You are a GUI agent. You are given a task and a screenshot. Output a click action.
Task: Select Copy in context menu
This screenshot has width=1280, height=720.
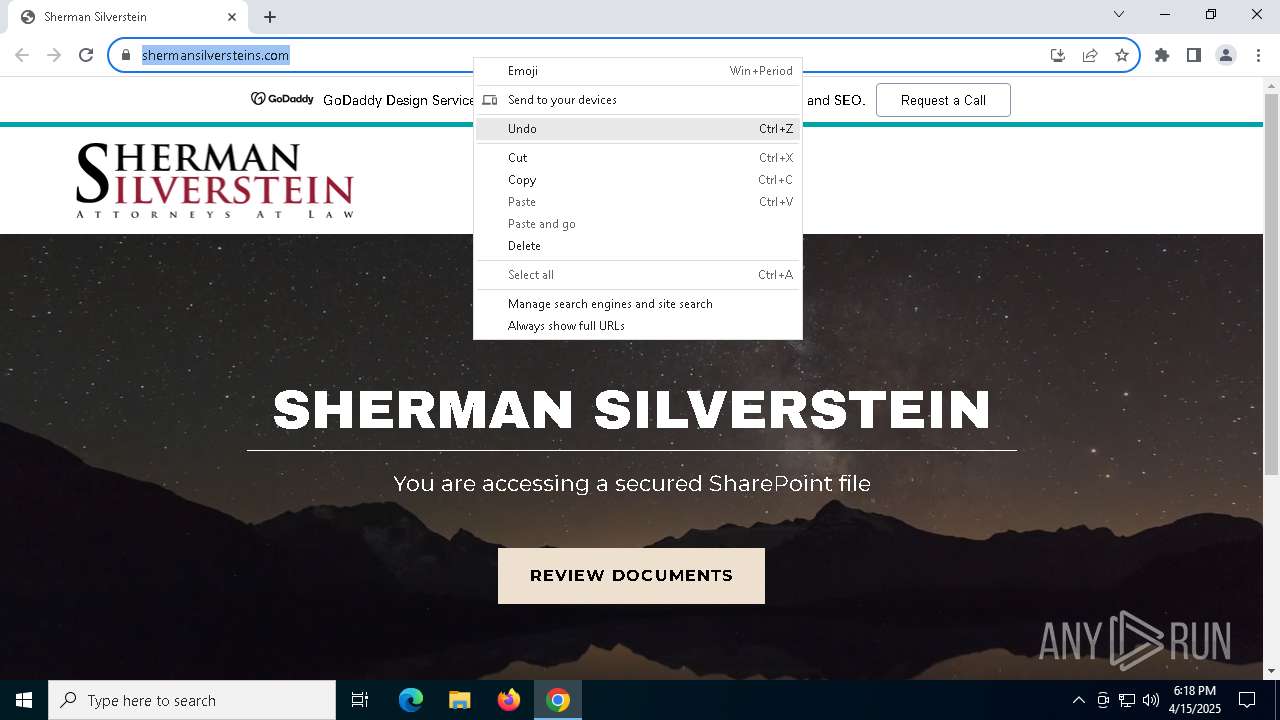pyautogui.click(x=638, y=180)
